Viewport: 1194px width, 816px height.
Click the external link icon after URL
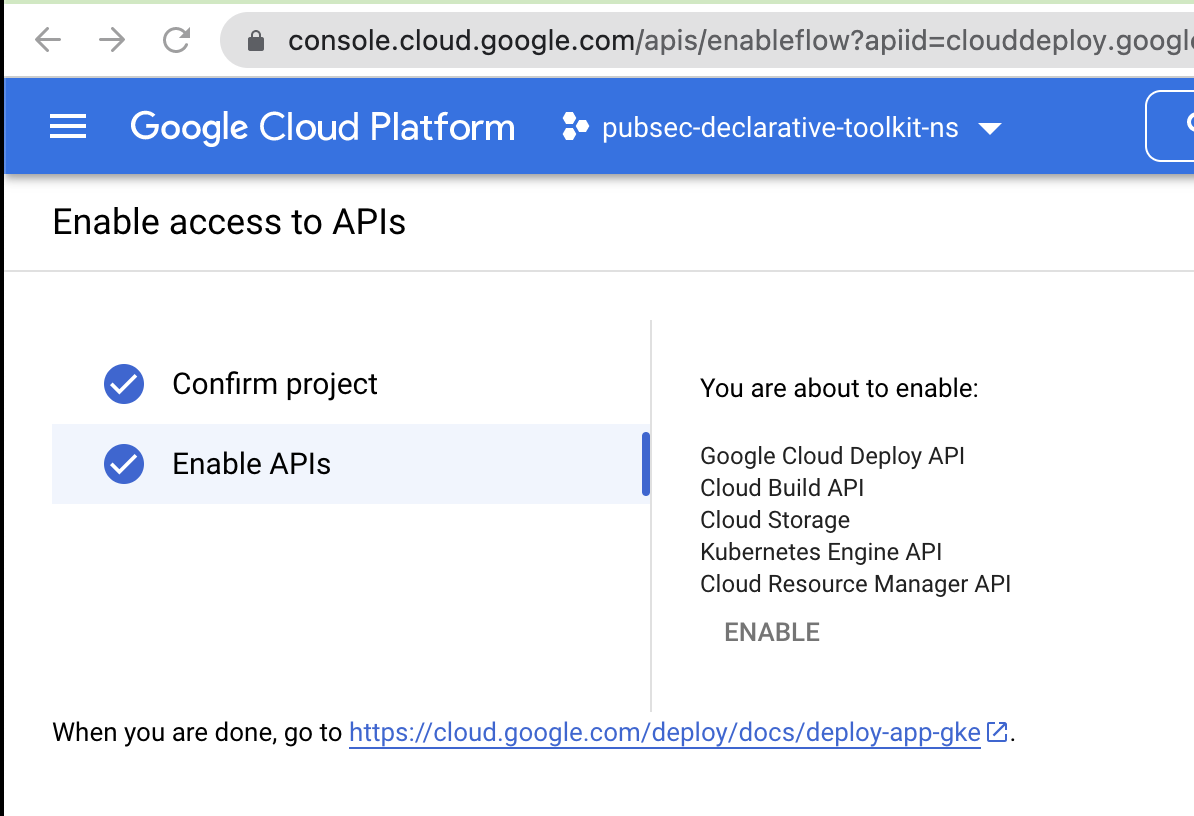(997, 732)
